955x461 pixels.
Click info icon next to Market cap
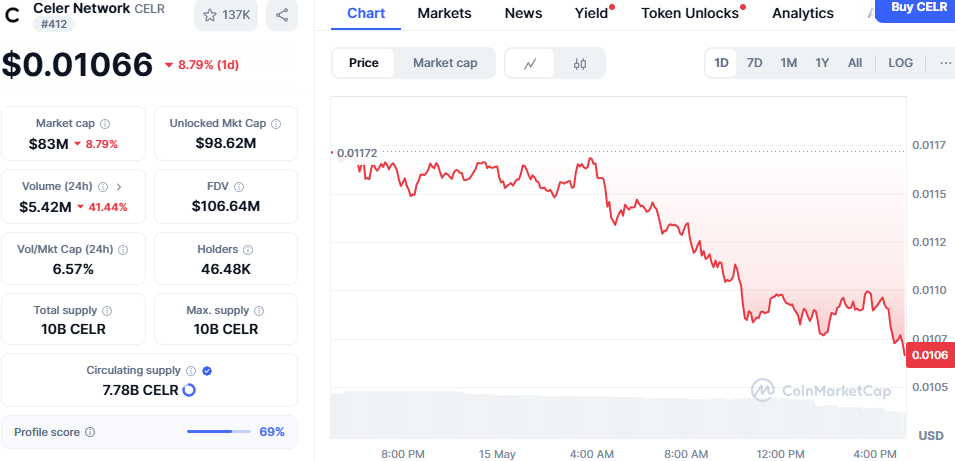tap(105, 124)
